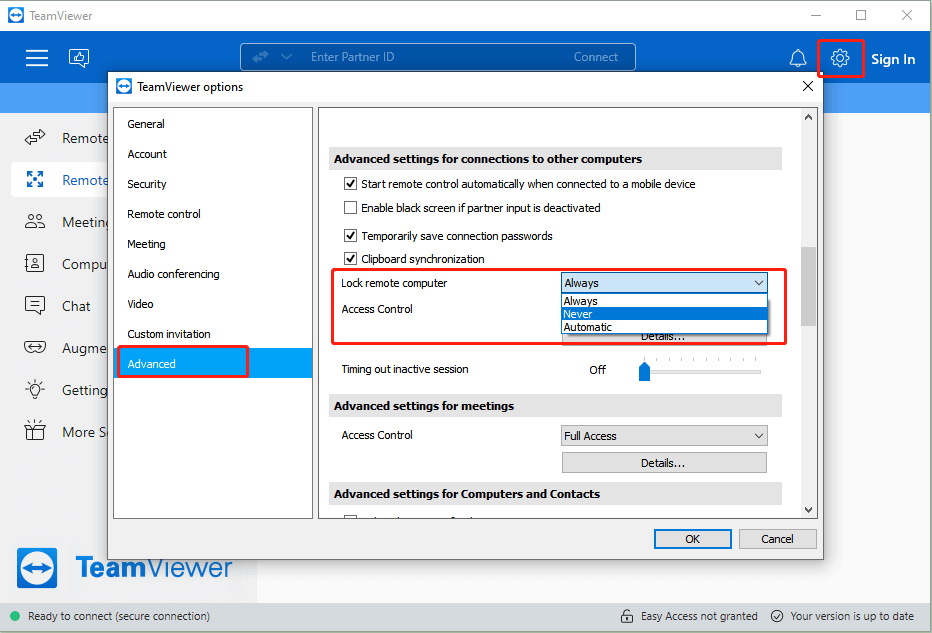Click the TeamViewer logo in the bottom left

coord(37,568)
